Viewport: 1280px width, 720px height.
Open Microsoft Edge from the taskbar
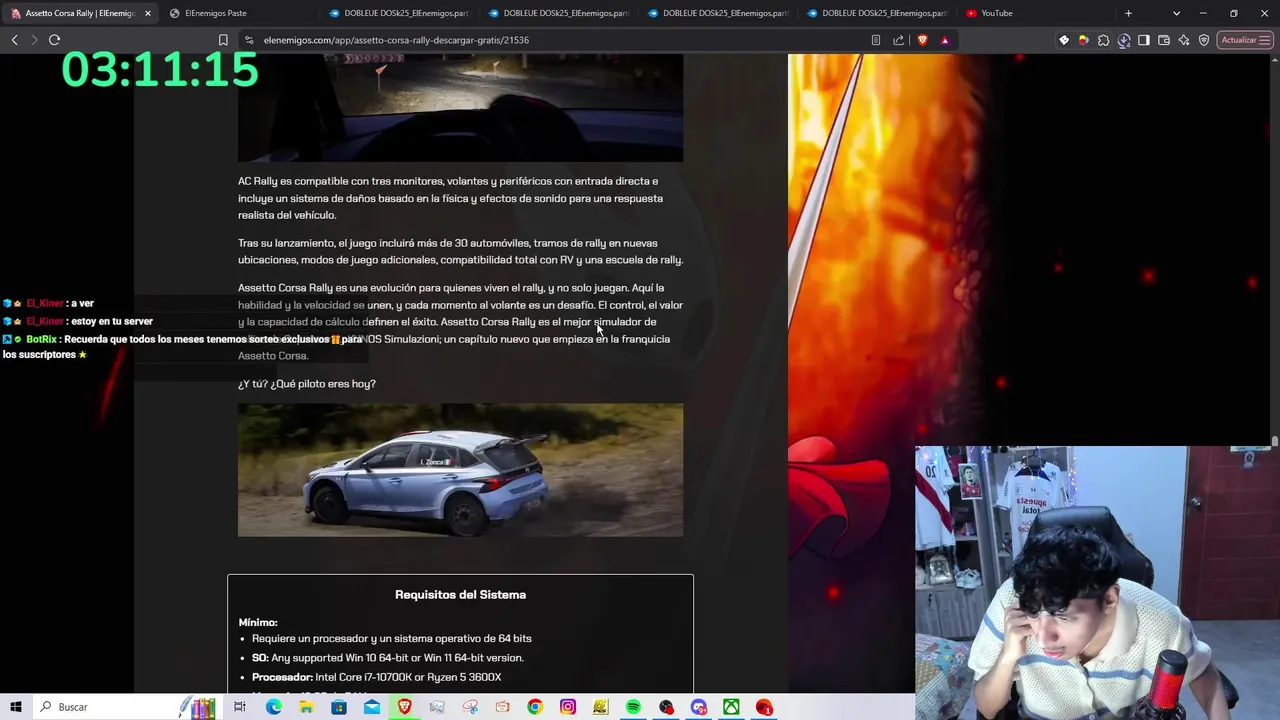[273, 707]
